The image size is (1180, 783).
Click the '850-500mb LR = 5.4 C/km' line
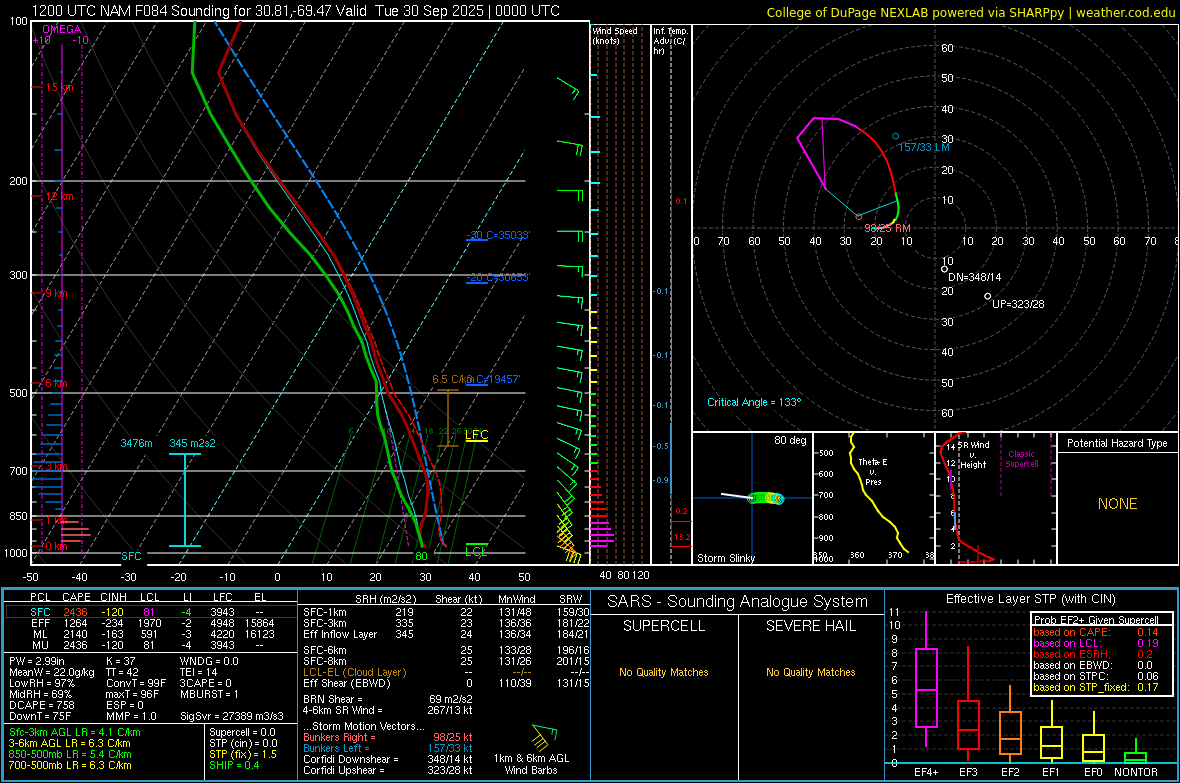click(70, 754)
